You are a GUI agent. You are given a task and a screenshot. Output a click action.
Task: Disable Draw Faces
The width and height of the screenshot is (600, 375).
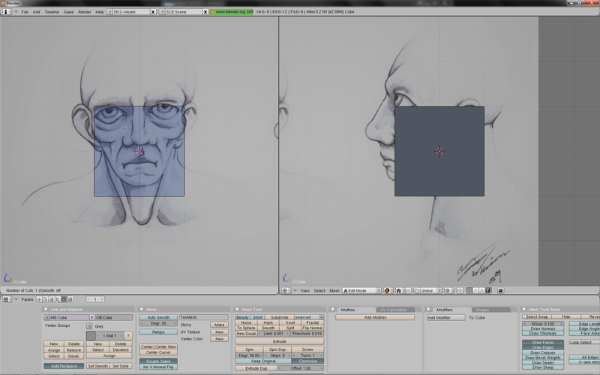click(x=543, y=342)
